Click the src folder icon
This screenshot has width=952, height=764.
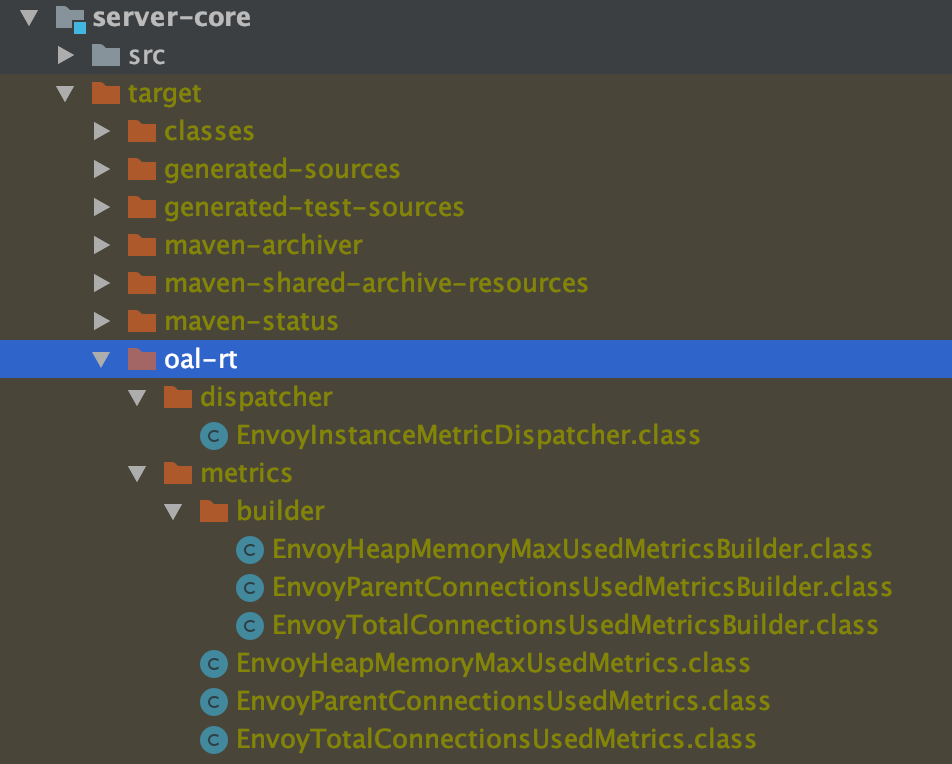106,55
